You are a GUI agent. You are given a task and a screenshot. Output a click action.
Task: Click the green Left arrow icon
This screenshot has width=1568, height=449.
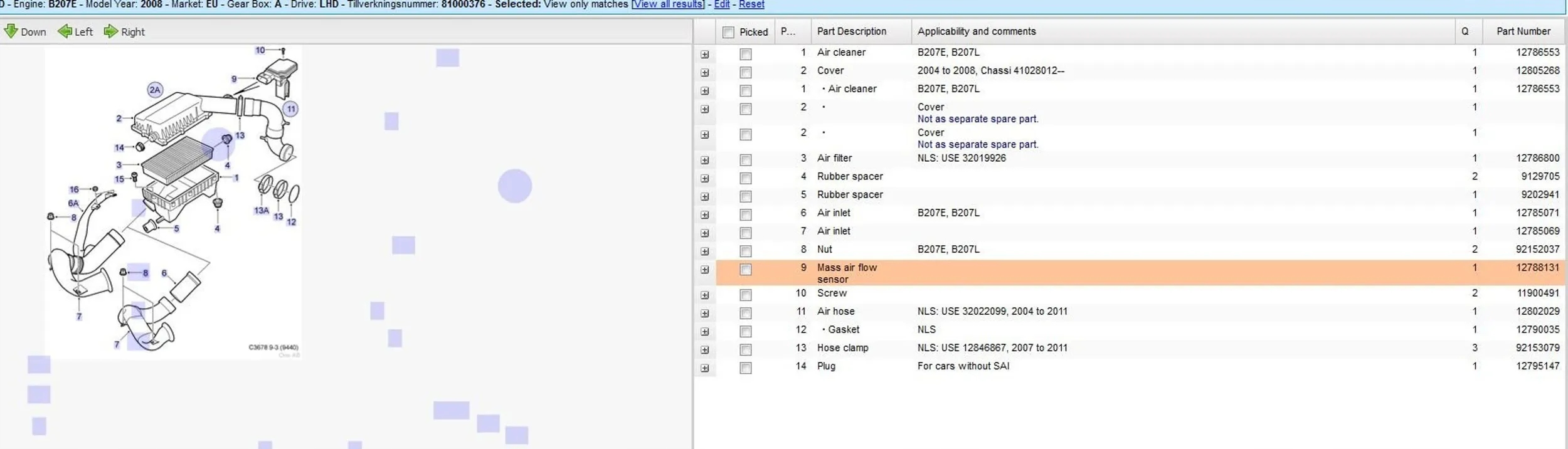(64, 31)
